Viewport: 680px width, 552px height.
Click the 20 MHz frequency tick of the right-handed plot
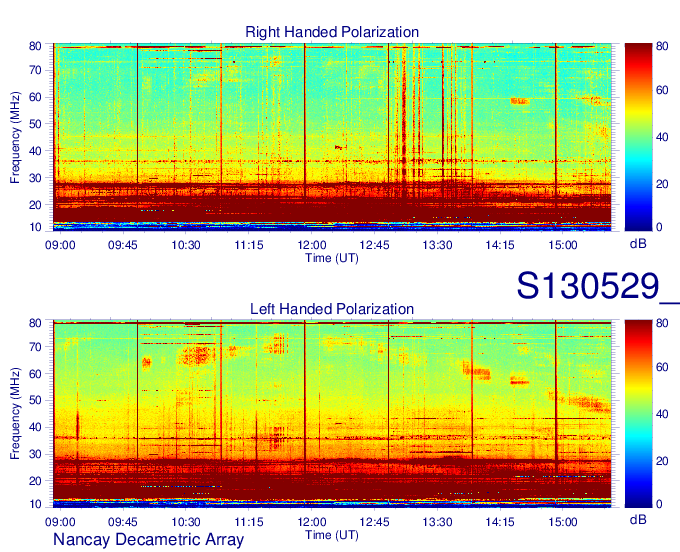[x=35, y=205]
